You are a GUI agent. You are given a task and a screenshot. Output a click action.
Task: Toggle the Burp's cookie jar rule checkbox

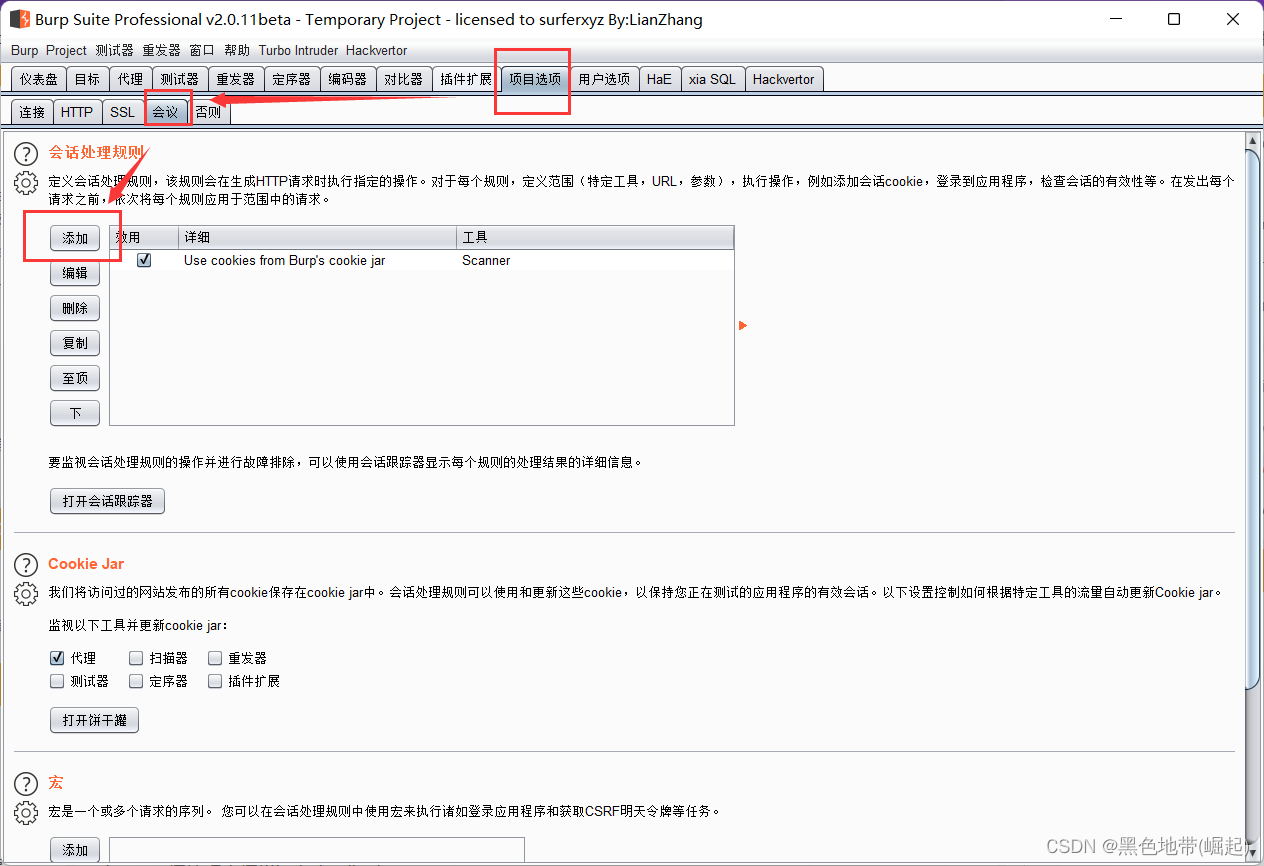pyautogui.click(x=144, y=260)
